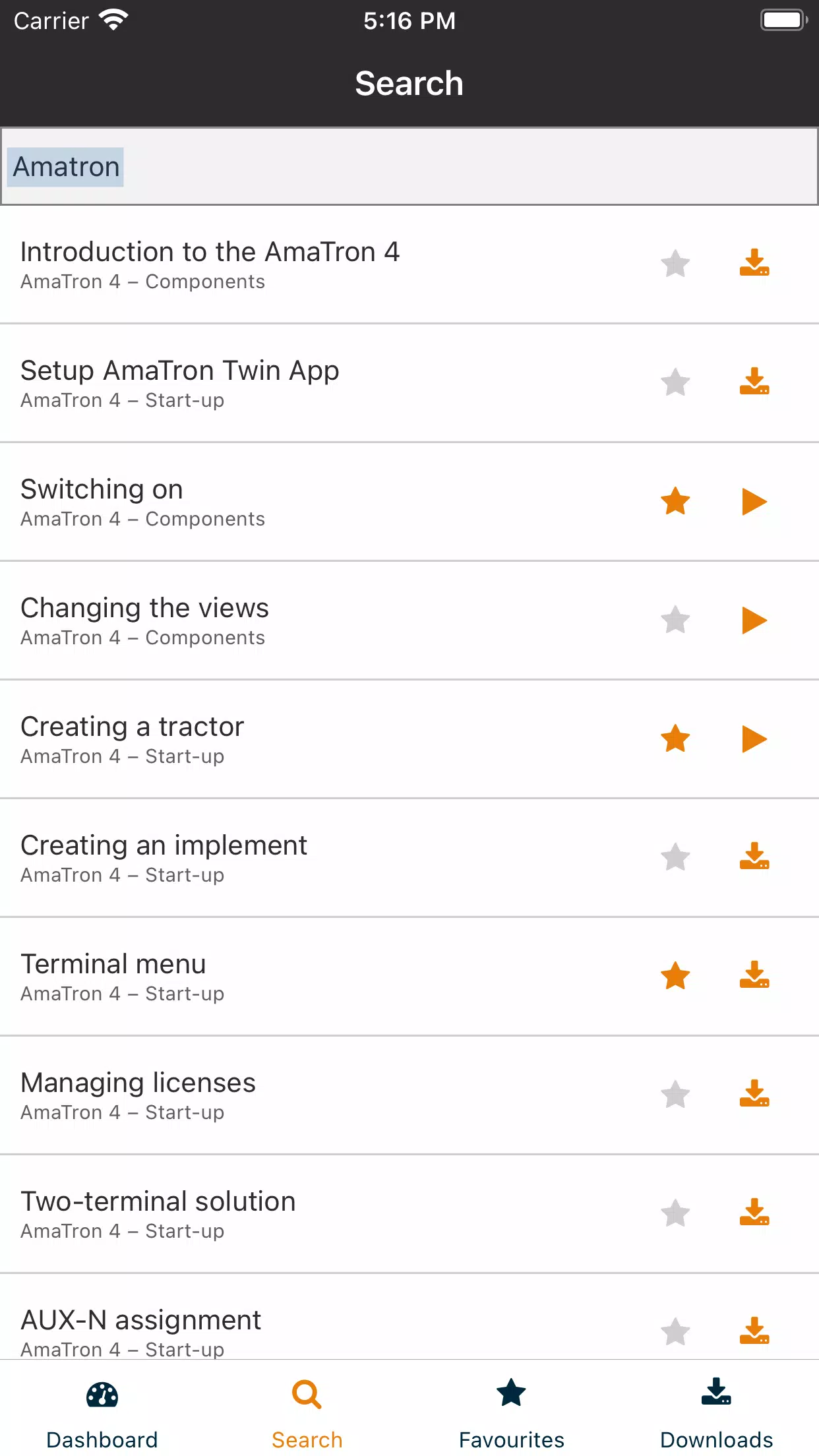Toggle favourite star for Terminal menu
The height and width of the screenshot is (1456, 819).
[675, 976]
